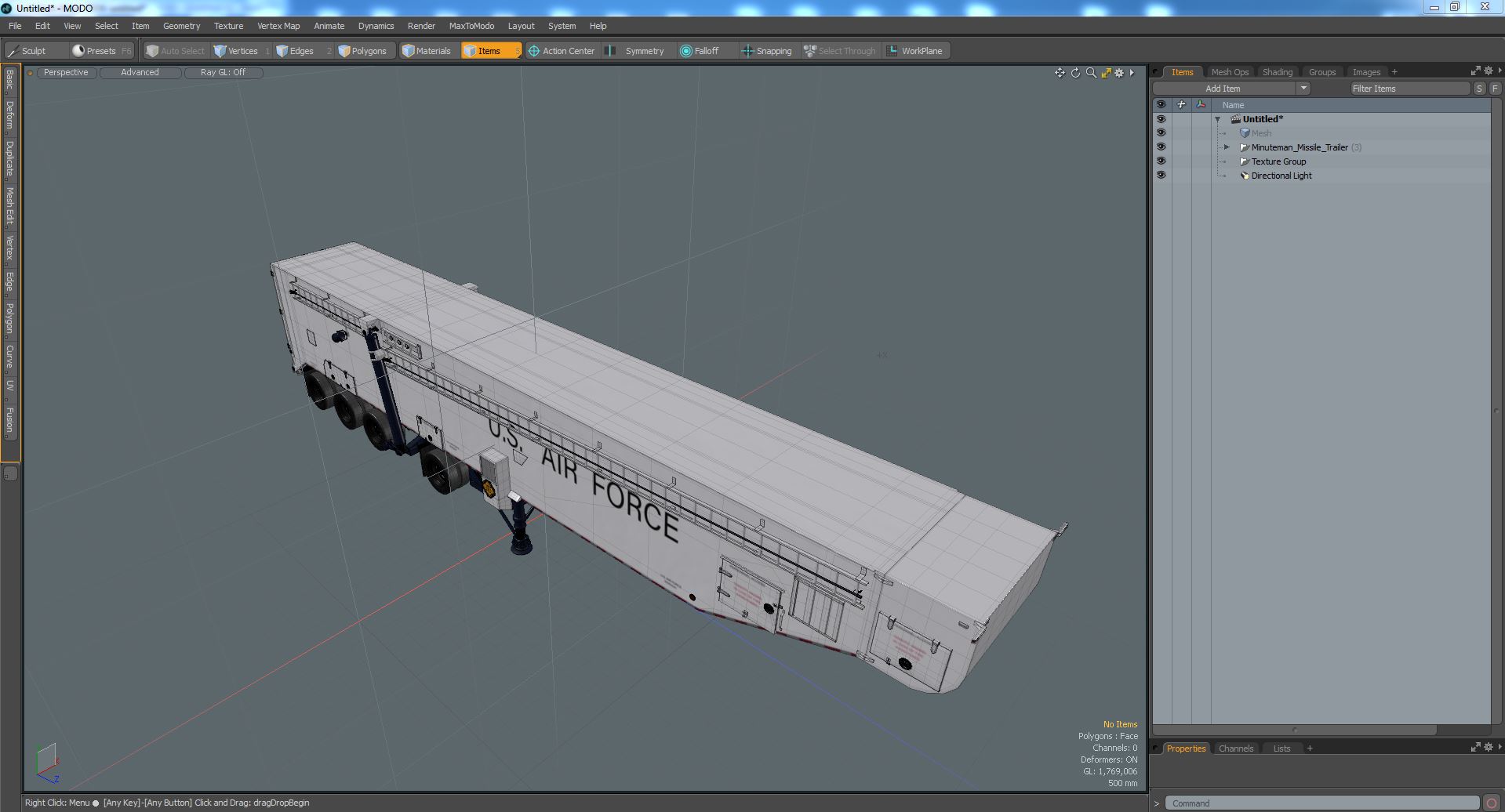Open the Presets browser
This screenshot has height=812, width=1505.
[x=102, y=51]
